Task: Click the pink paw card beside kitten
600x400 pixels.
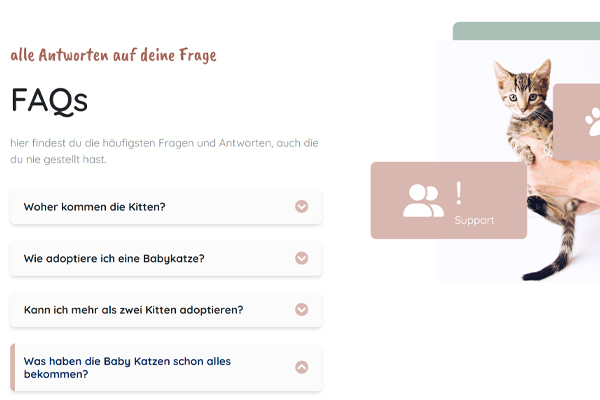Action: point(577,122)
